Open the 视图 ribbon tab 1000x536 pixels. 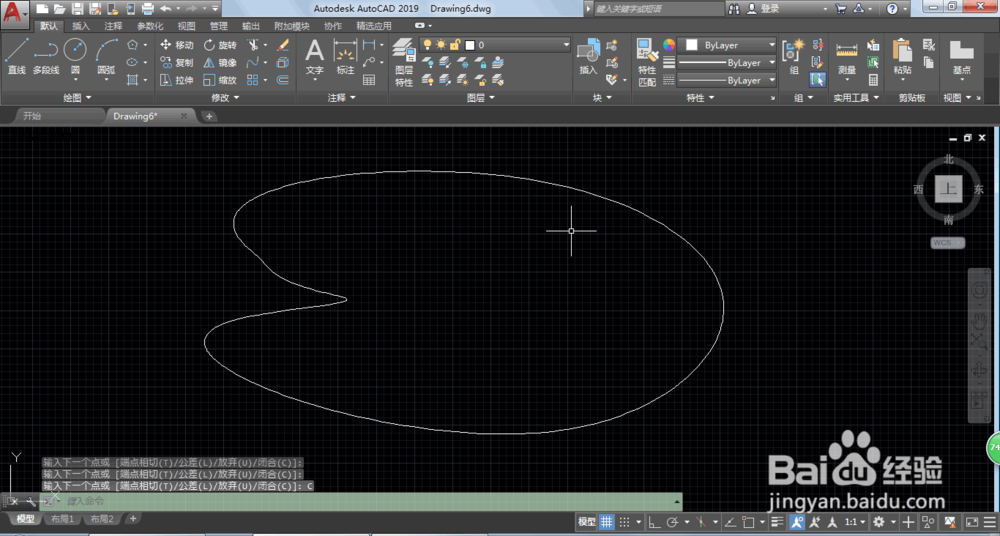coord(186,26)
